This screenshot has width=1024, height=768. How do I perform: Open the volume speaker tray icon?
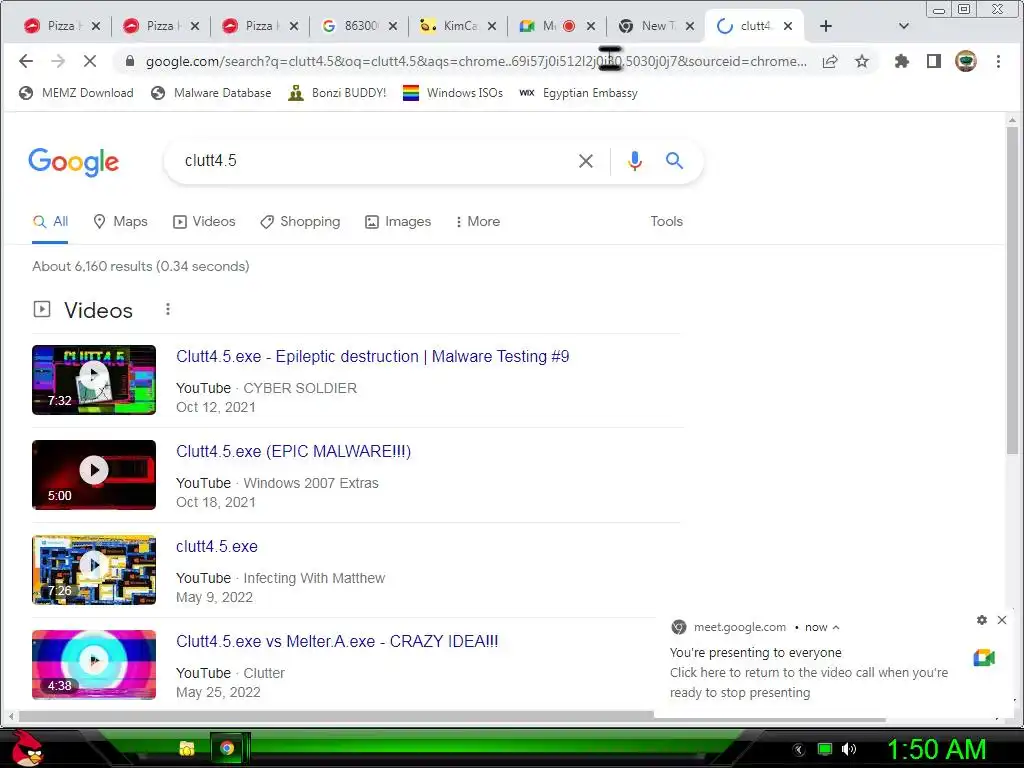[849, 749]
